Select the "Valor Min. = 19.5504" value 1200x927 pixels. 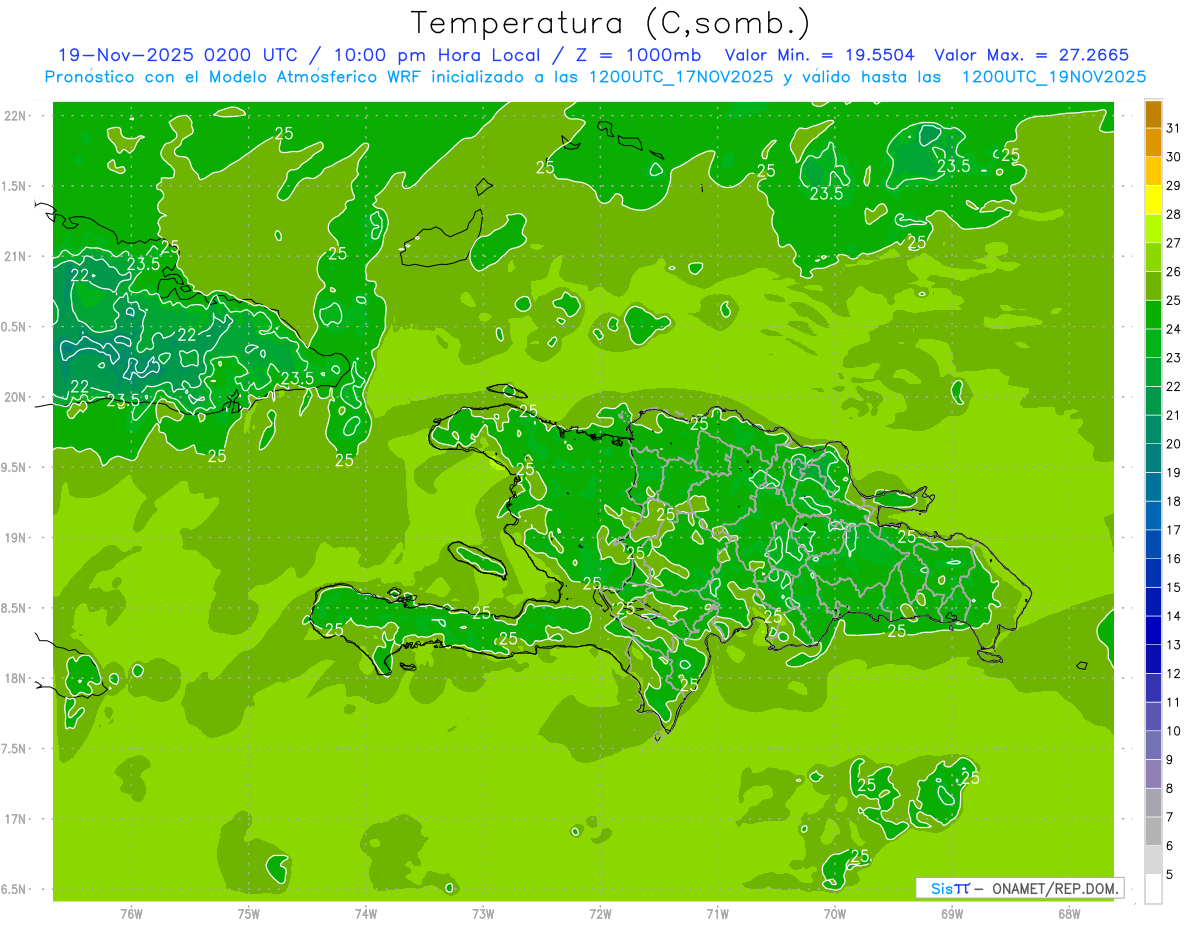click(820, 55)
